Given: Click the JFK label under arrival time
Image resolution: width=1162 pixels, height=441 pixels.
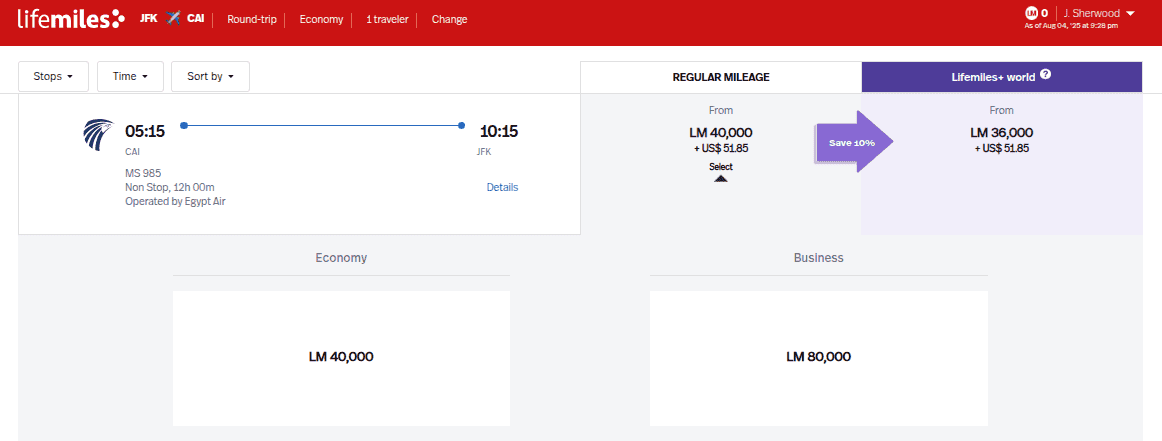Looking at the screenshot, I should click(483, 152).
